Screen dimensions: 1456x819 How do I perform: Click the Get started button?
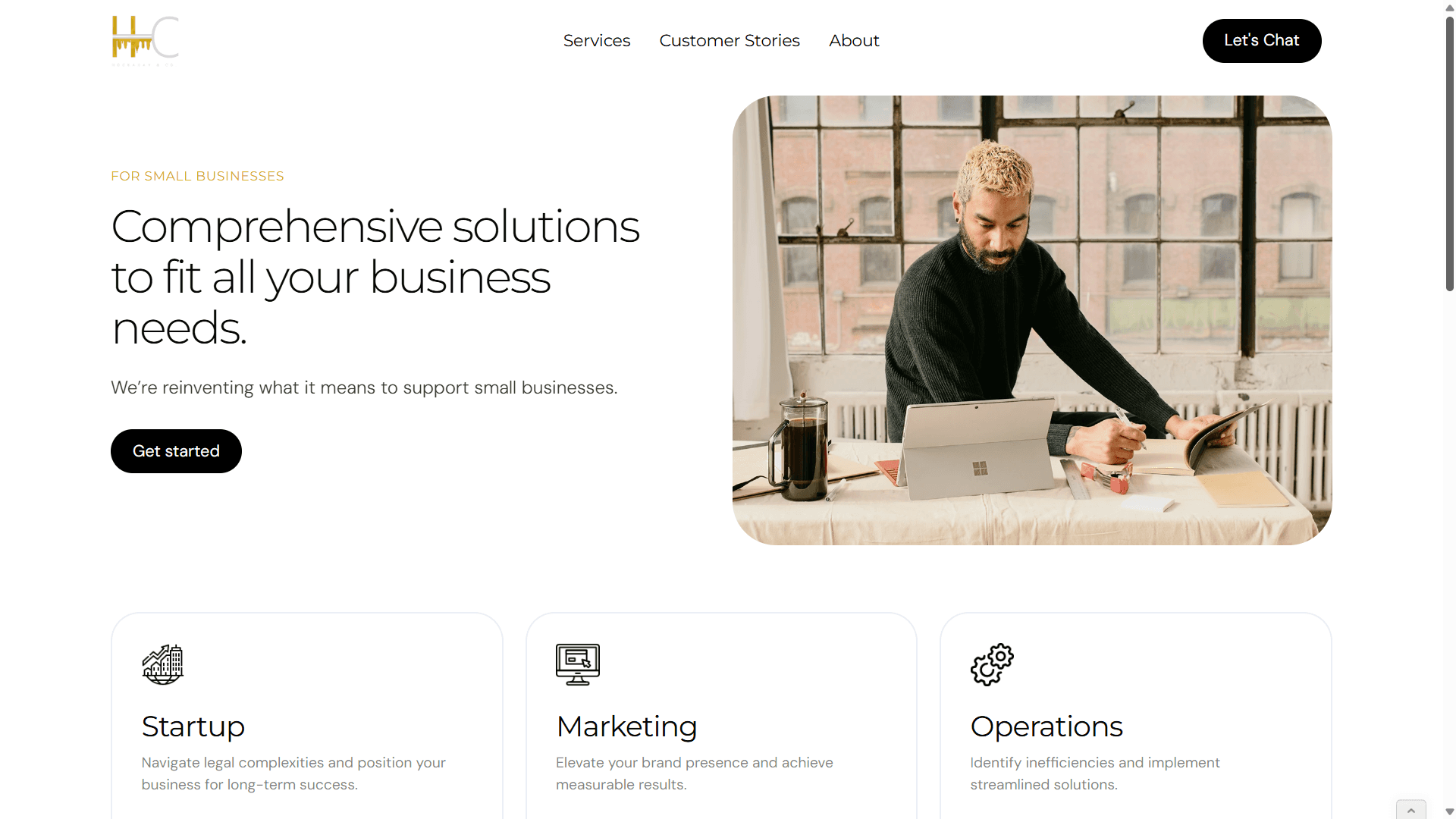[176, 451]
